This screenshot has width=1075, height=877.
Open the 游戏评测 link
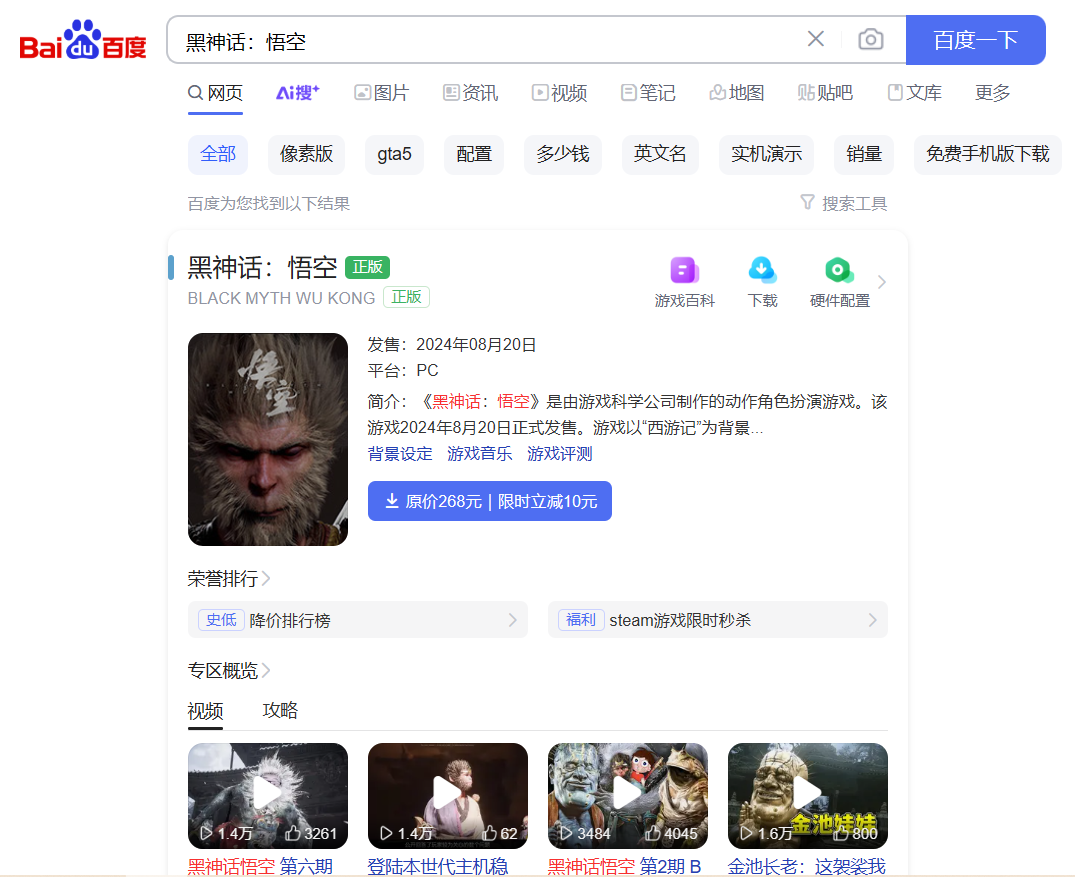coord(559,454)
